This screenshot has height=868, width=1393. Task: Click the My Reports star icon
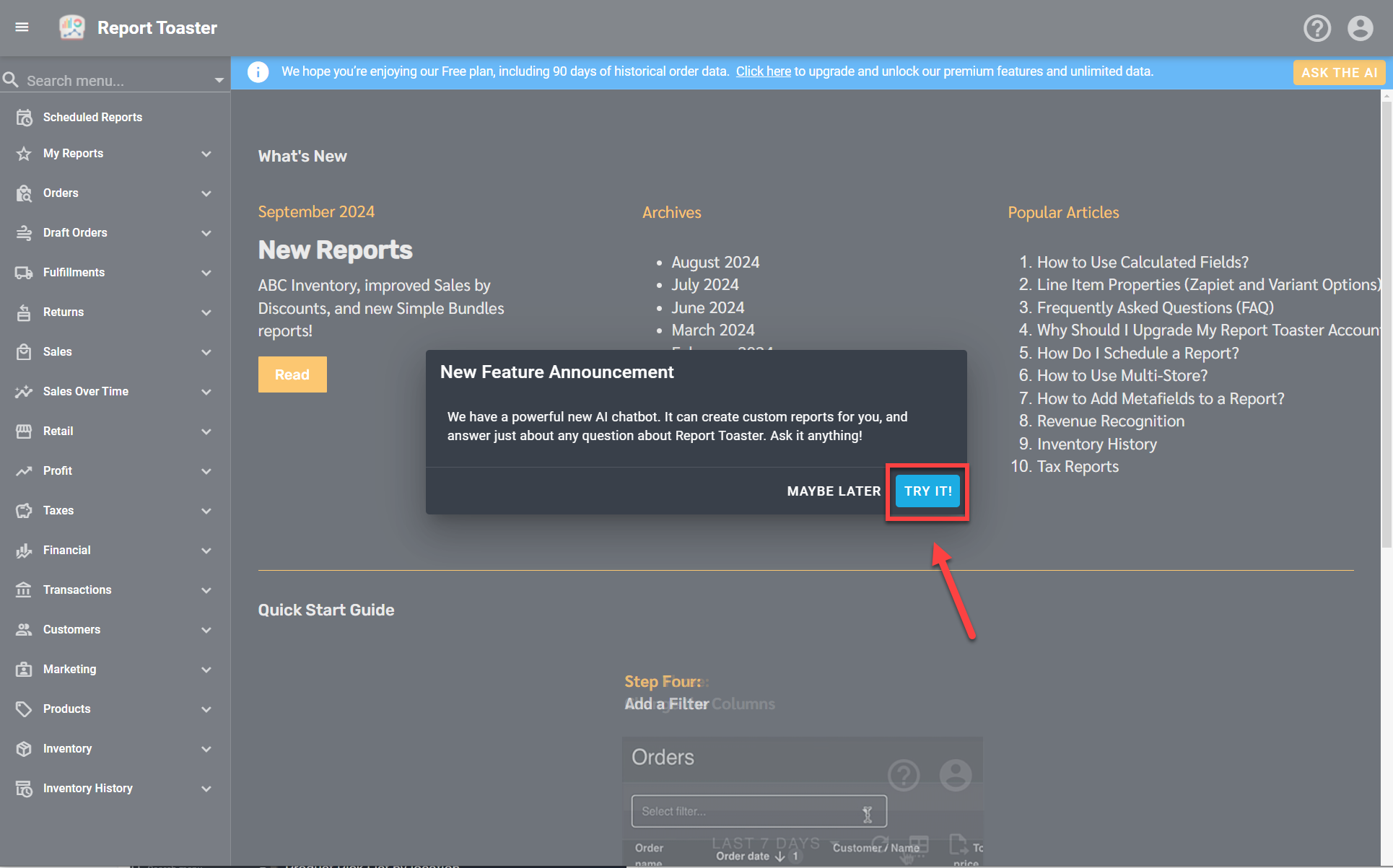click(24, 153)
